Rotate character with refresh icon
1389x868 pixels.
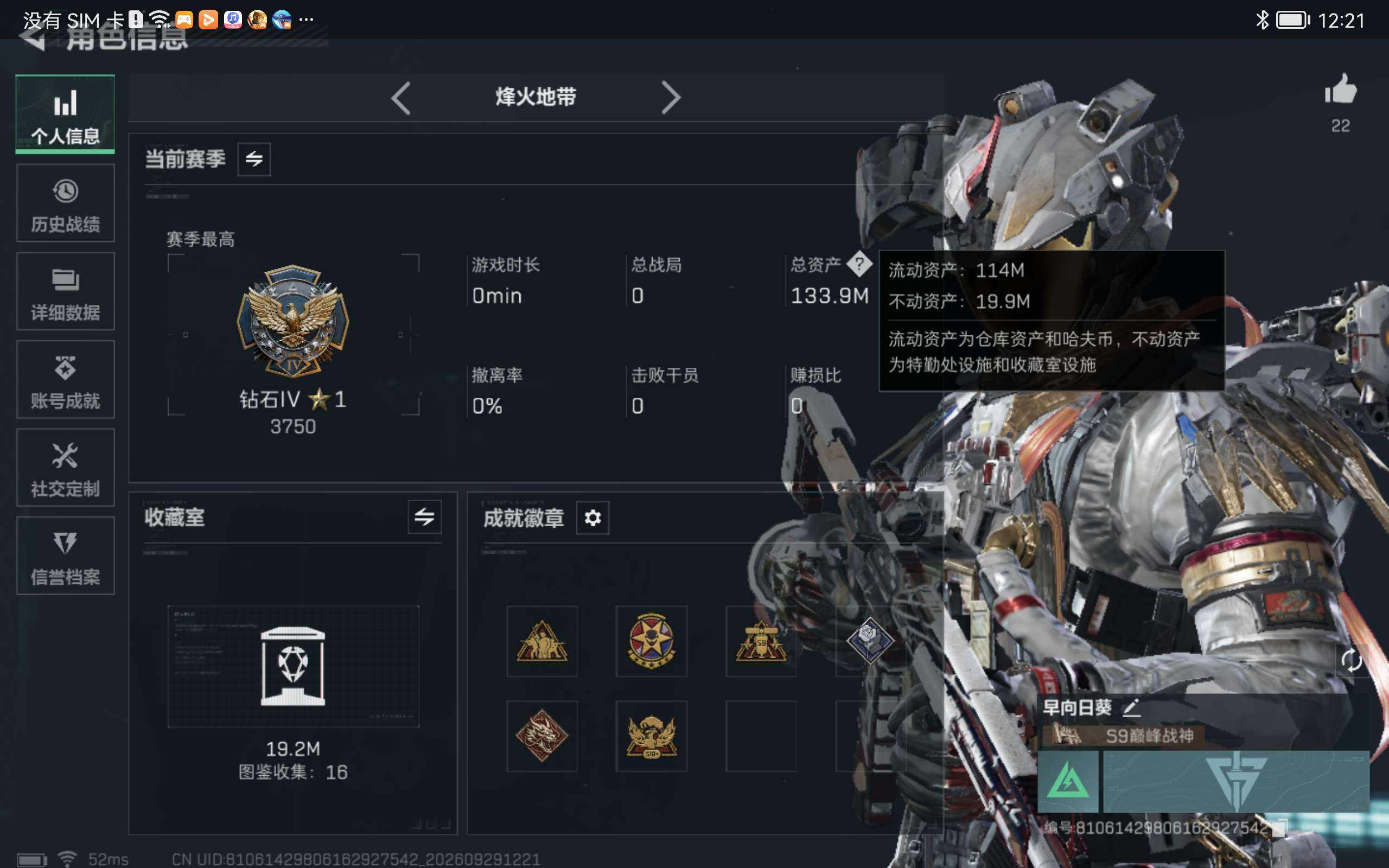coord(1351,660)
